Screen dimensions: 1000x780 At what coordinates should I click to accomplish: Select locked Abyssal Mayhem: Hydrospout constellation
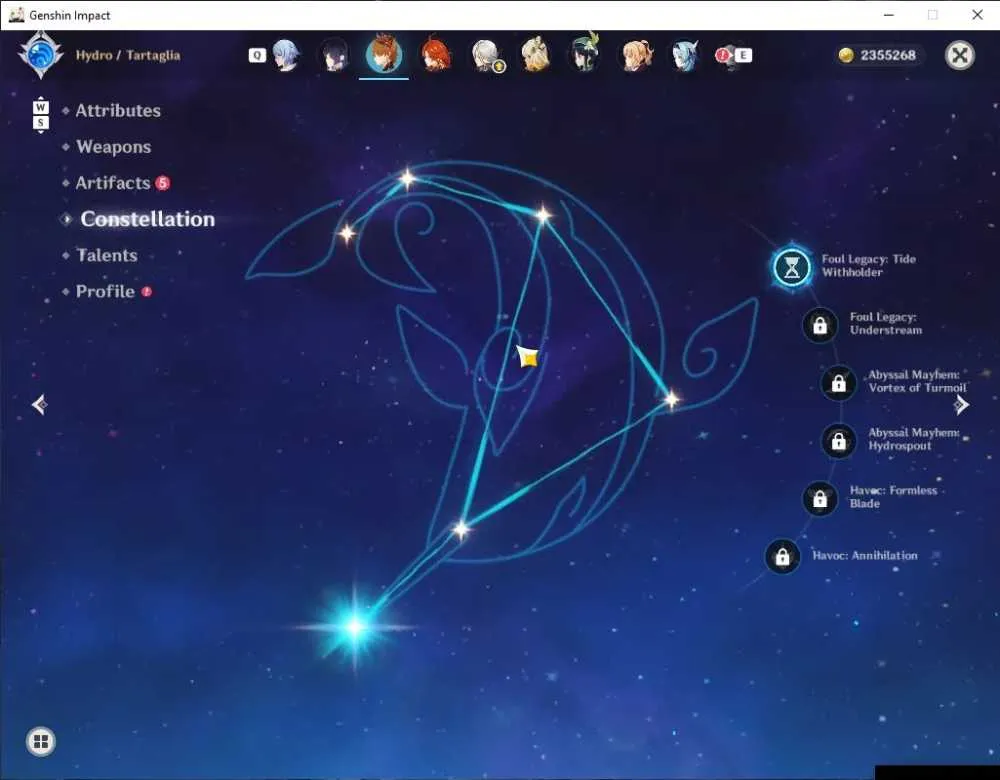coord(839,440)
